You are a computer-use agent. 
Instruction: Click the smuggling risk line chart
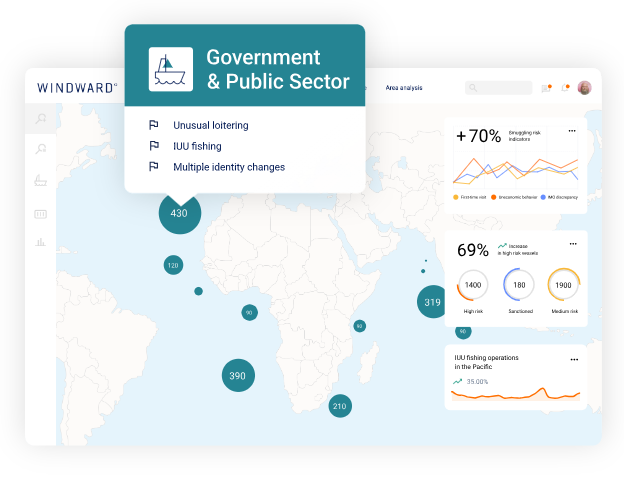point(515,171)
